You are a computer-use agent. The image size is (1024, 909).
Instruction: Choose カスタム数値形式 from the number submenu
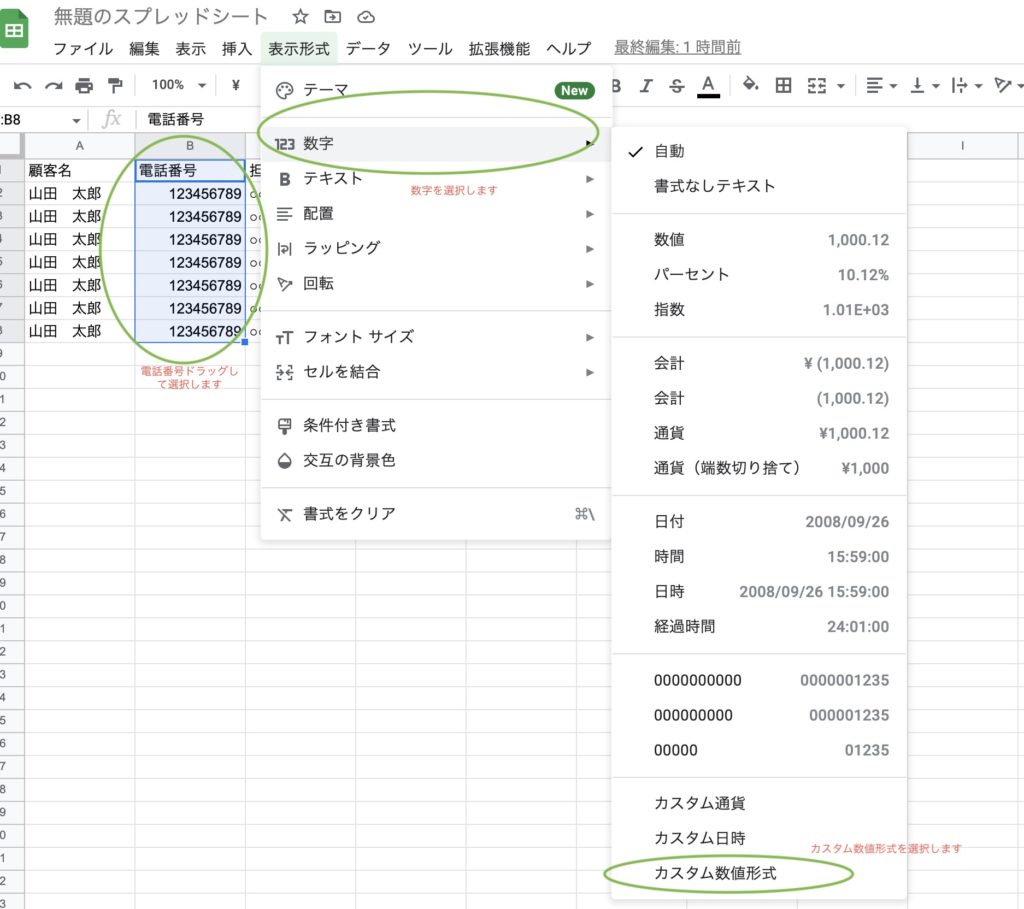pyautogui.click(x=715, y=873)
